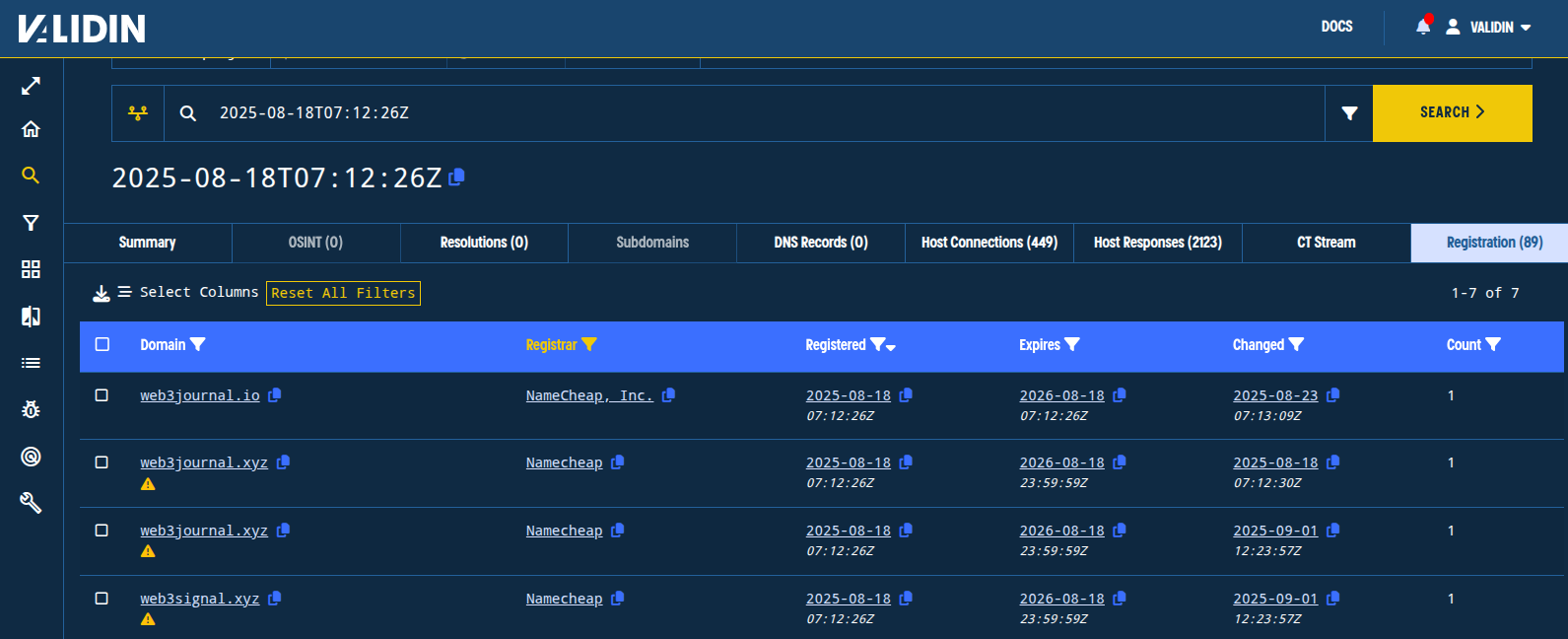Check the web3journal.io row checkbox
The image size is (1568, 639).
click(102, 395)
